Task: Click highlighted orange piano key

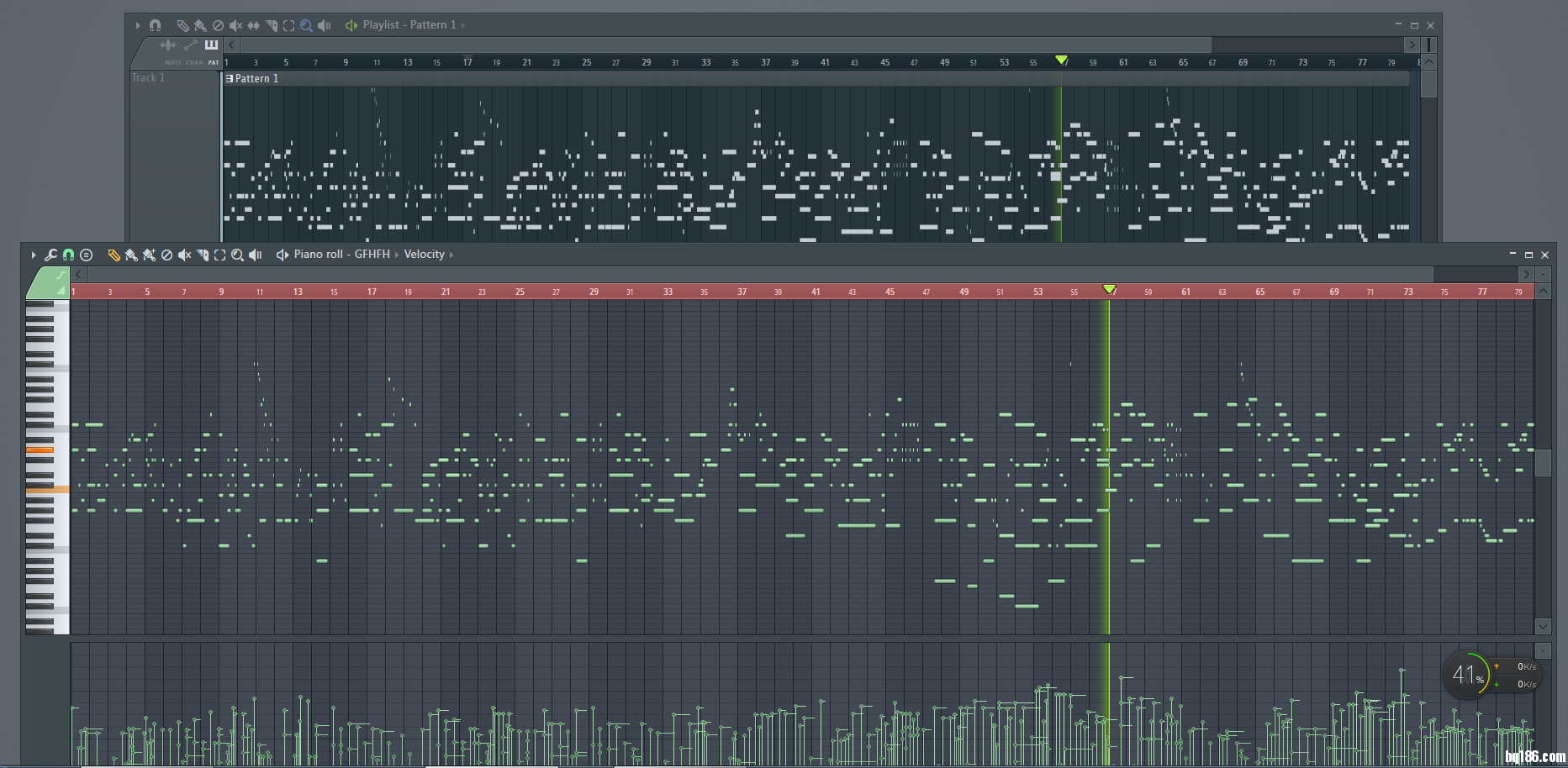Action: (40, 450)
